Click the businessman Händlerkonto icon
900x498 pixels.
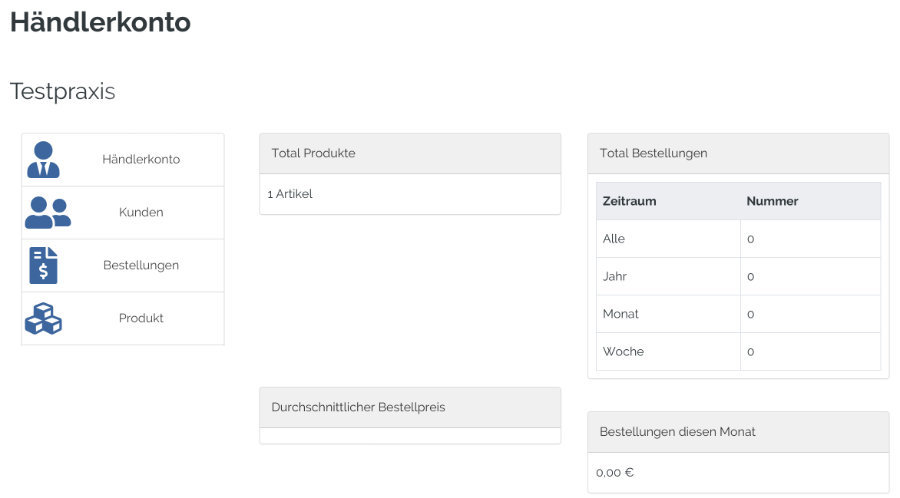[43, 159]
